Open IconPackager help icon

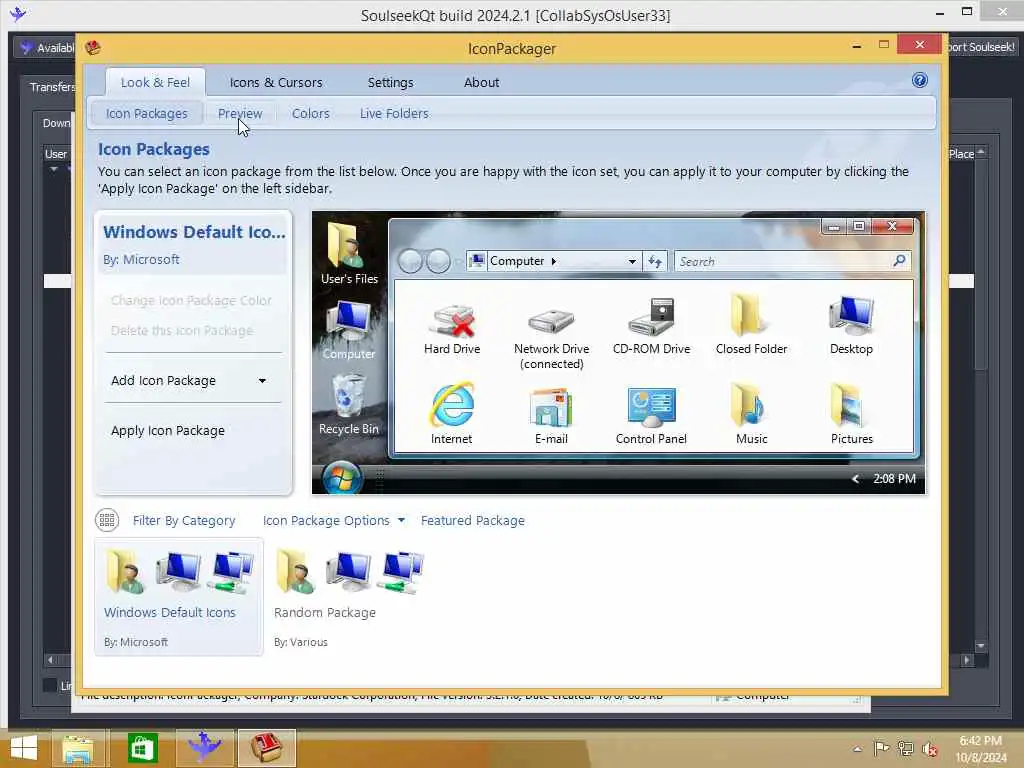click(920, 80)
